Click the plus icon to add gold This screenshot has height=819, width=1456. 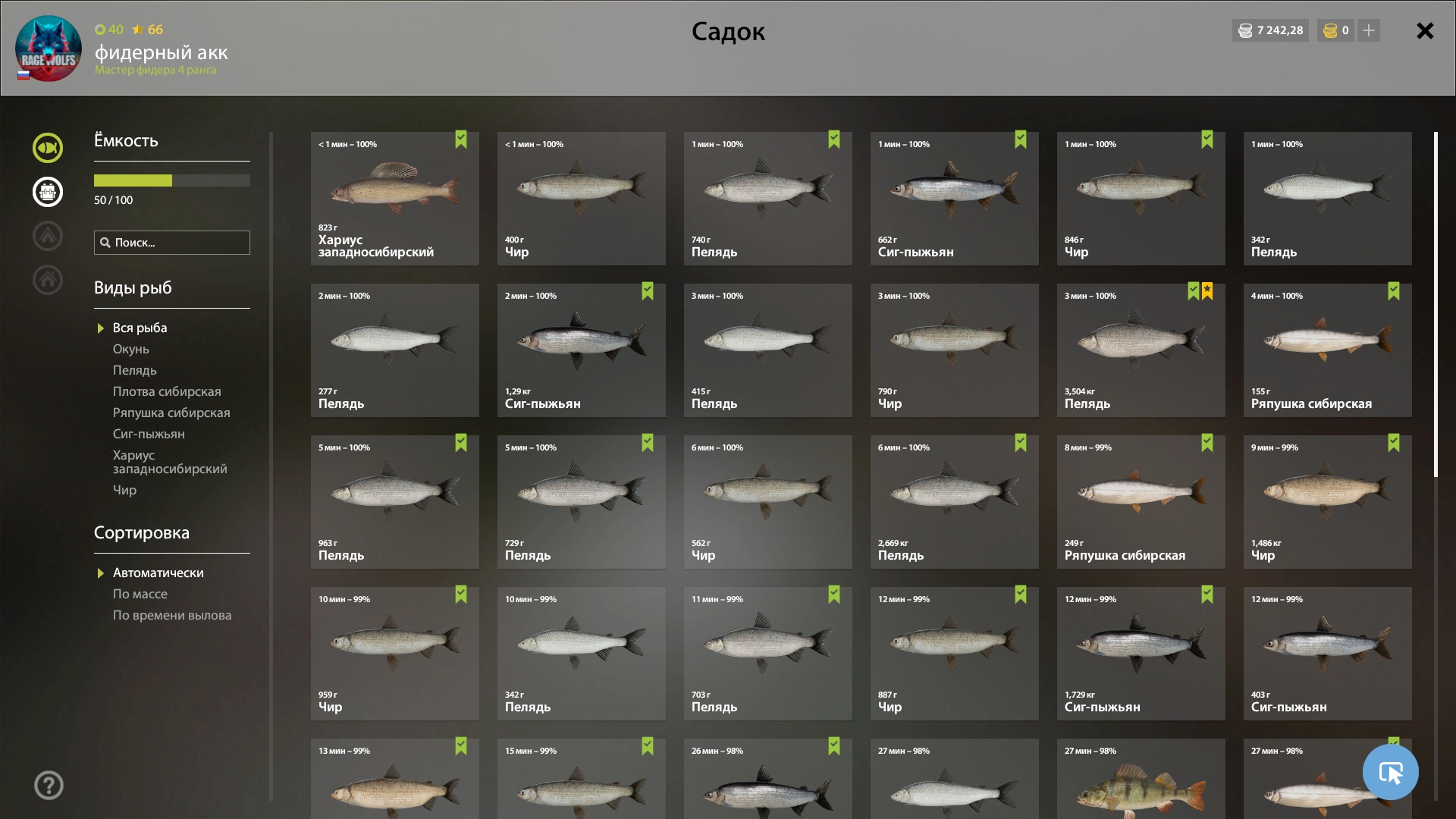click(1369, 30)
